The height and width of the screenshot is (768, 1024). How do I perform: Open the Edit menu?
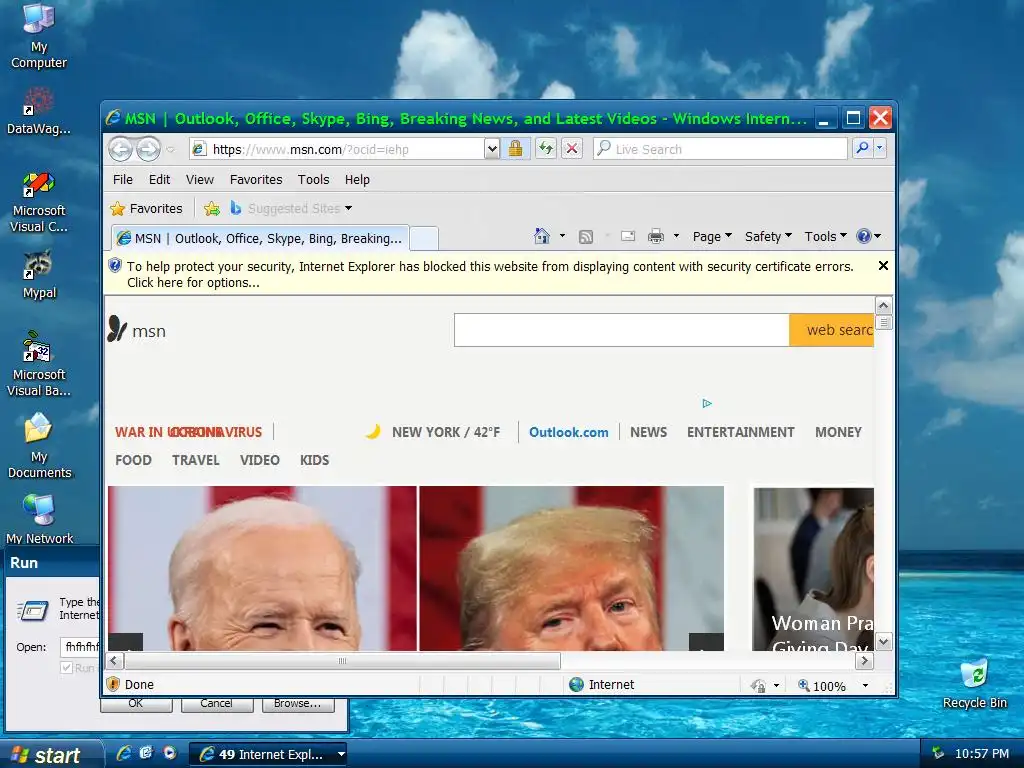point(159,180)
